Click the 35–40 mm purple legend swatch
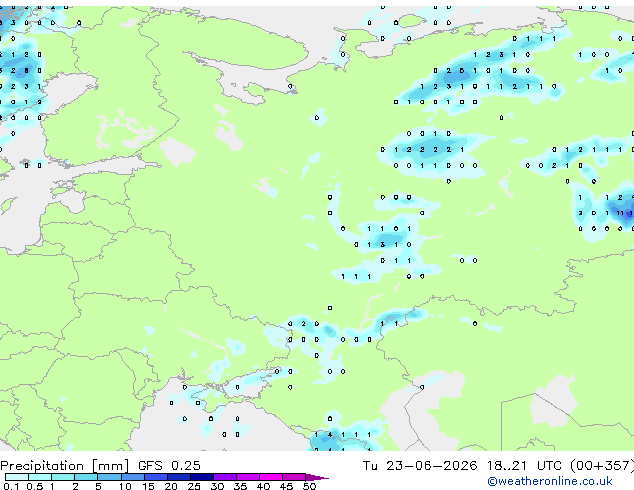This screenshot has height=490, width=634. click(x=248, y=477)
